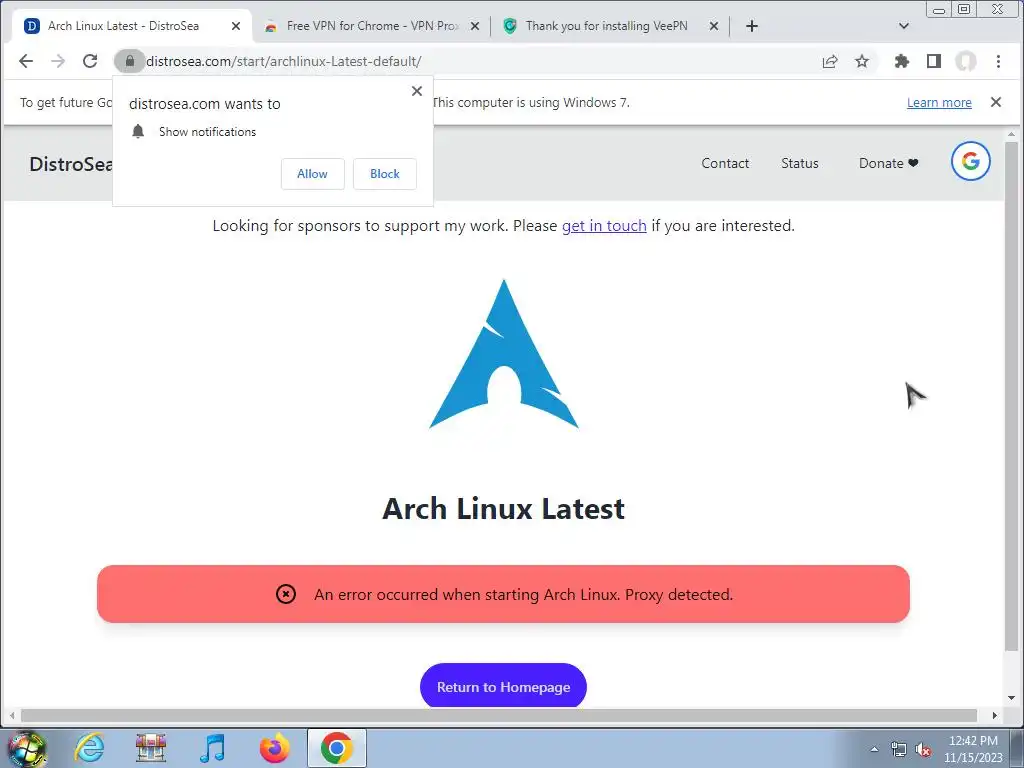Go back using the browser back arrow
Image resolution: width=1024 pixels, height=768 pixels.
click(x=25, y=61)
